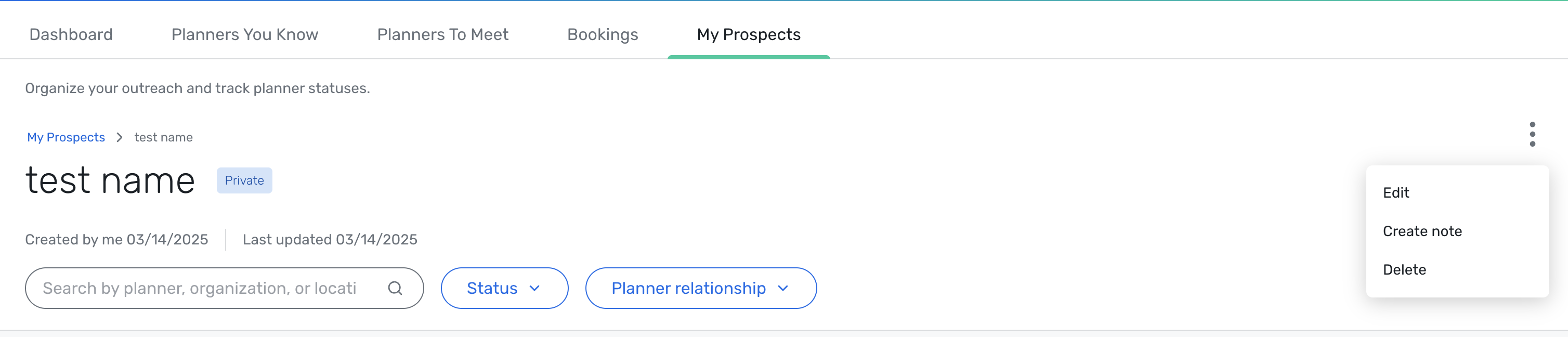Focus the planner search field
Screen dimensions: 1568x337
(224, 288)
